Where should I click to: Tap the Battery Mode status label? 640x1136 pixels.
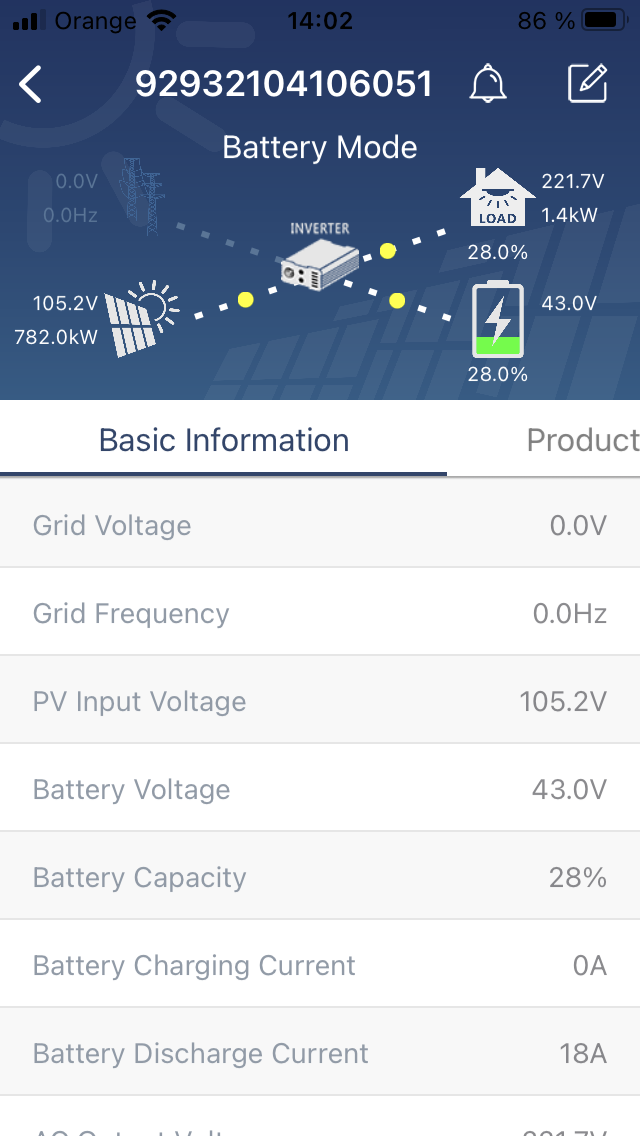tap(320, 148)
